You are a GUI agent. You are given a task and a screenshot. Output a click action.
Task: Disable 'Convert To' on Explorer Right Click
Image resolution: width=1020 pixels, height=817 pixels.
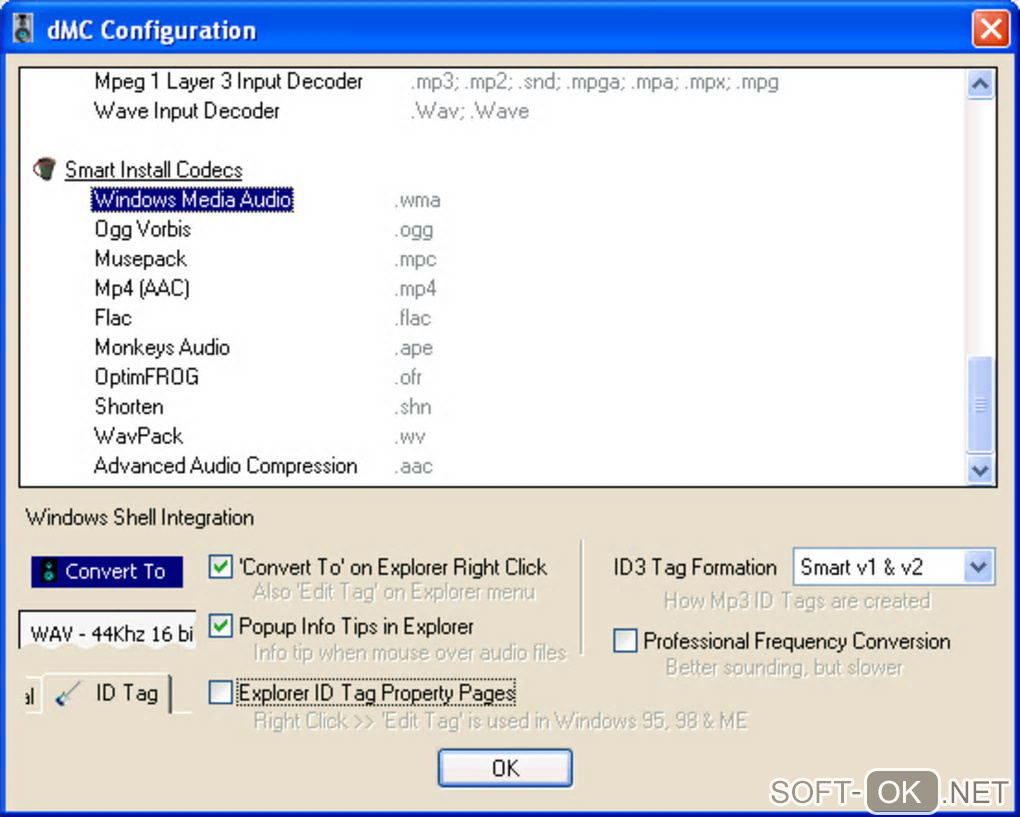(x=221, y=567)
